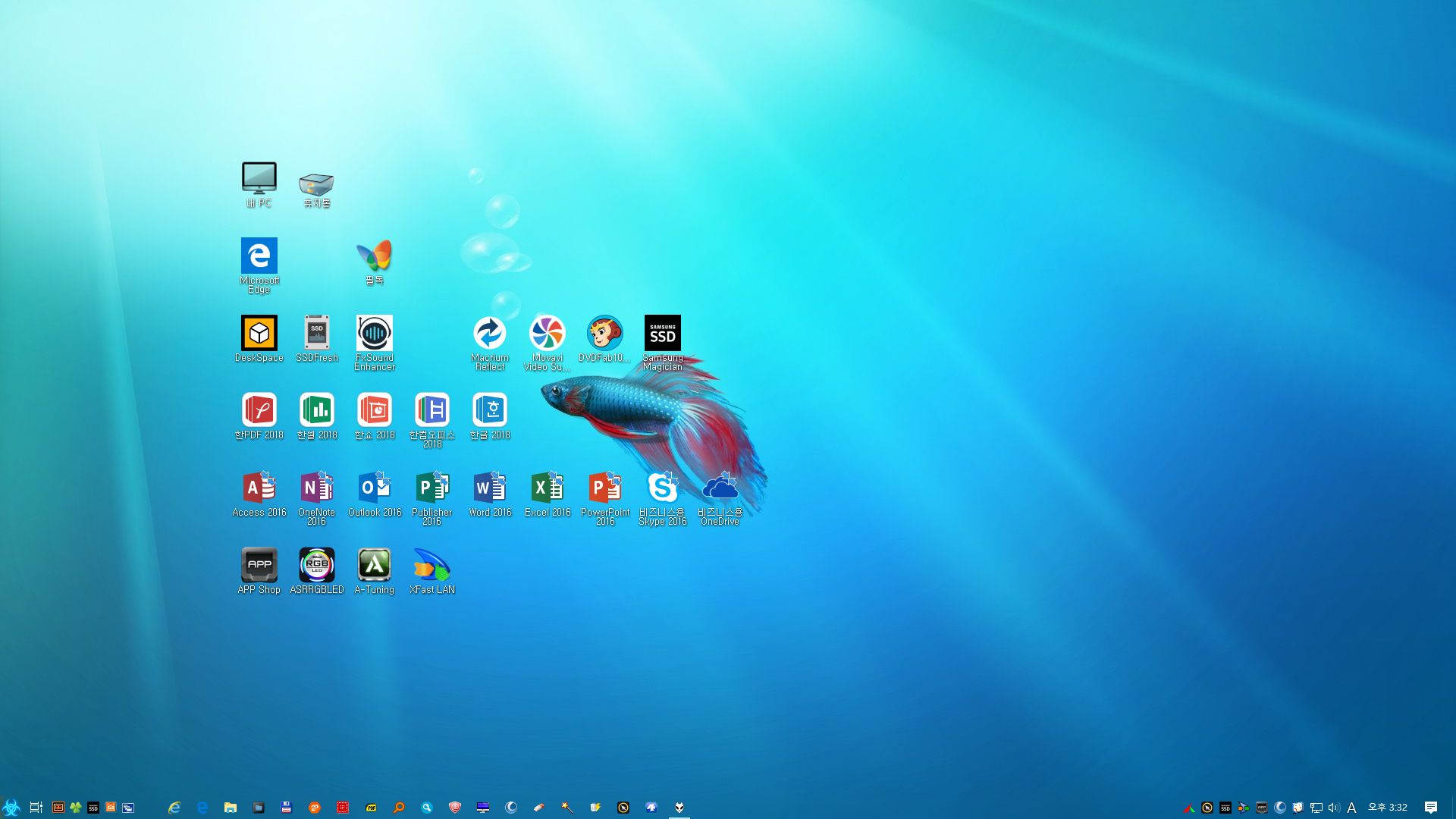1456x819 pixels.
Task: Click the Show Desktop strip at taskbar edge
Action: coord(1453,807)
